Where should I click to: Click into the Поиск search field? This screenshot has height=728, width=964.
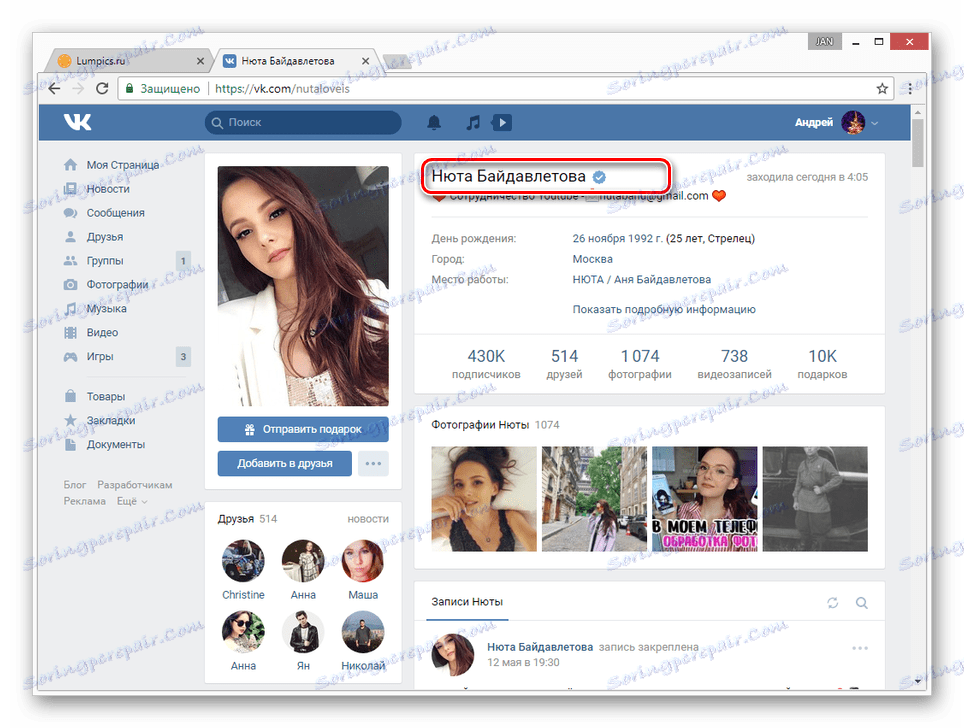tap(303, 122)
